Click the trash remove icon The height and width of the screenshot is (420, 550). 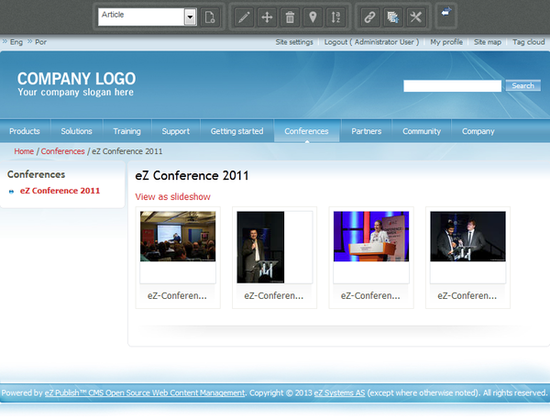tap(290, 17)
